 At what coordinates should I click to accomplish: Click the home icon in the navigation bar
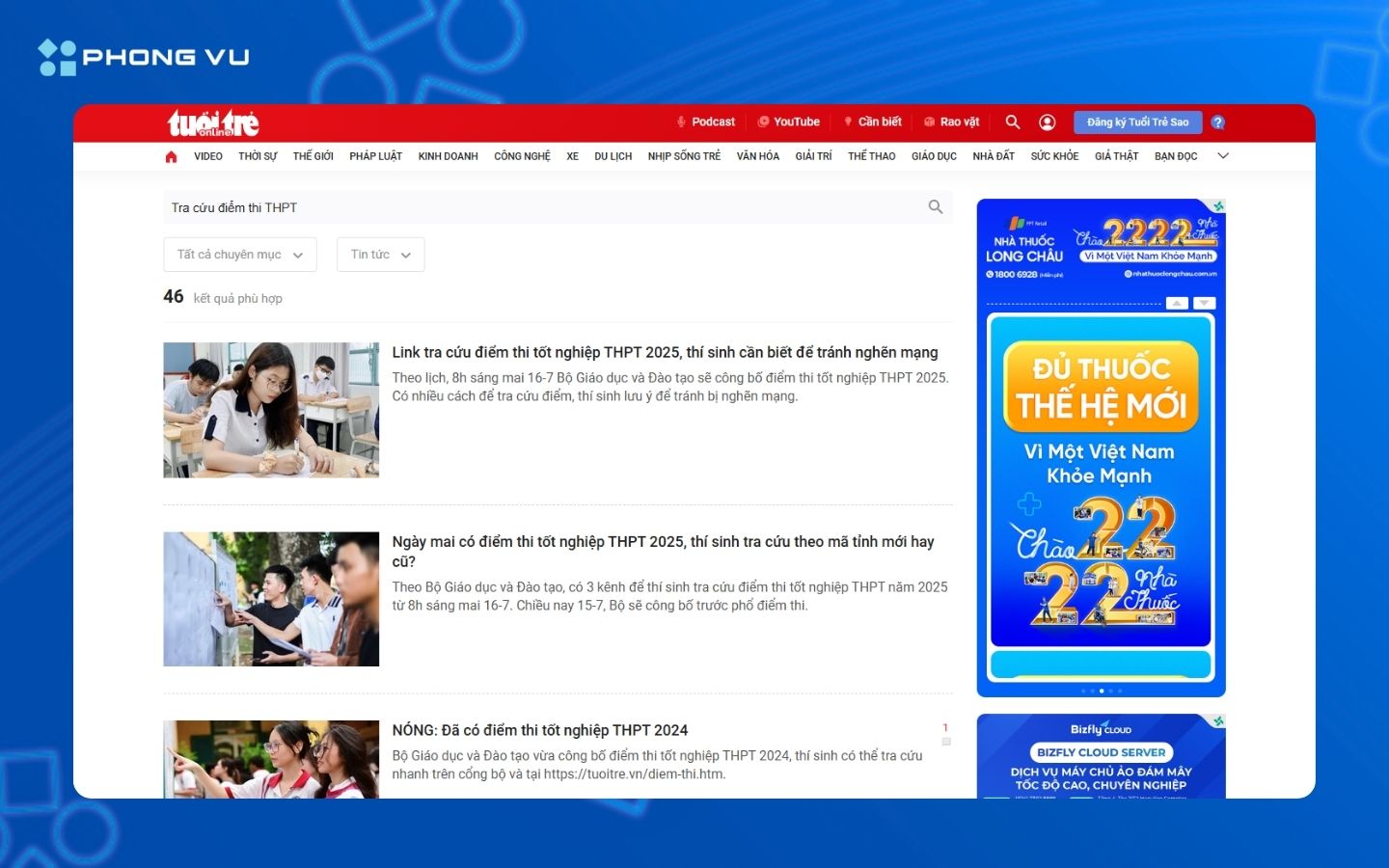(171, 155)
